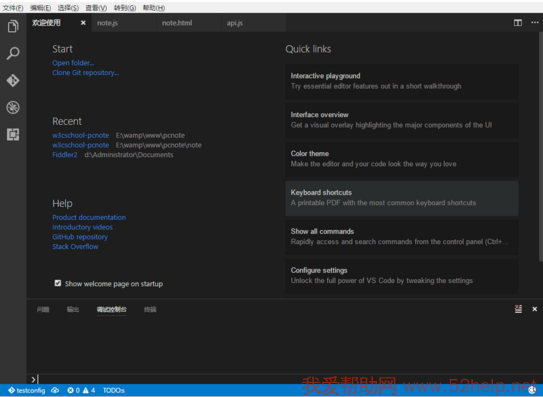543x397 pixels.
Task: Close the bottom panel
Action: tap(534, 309)
